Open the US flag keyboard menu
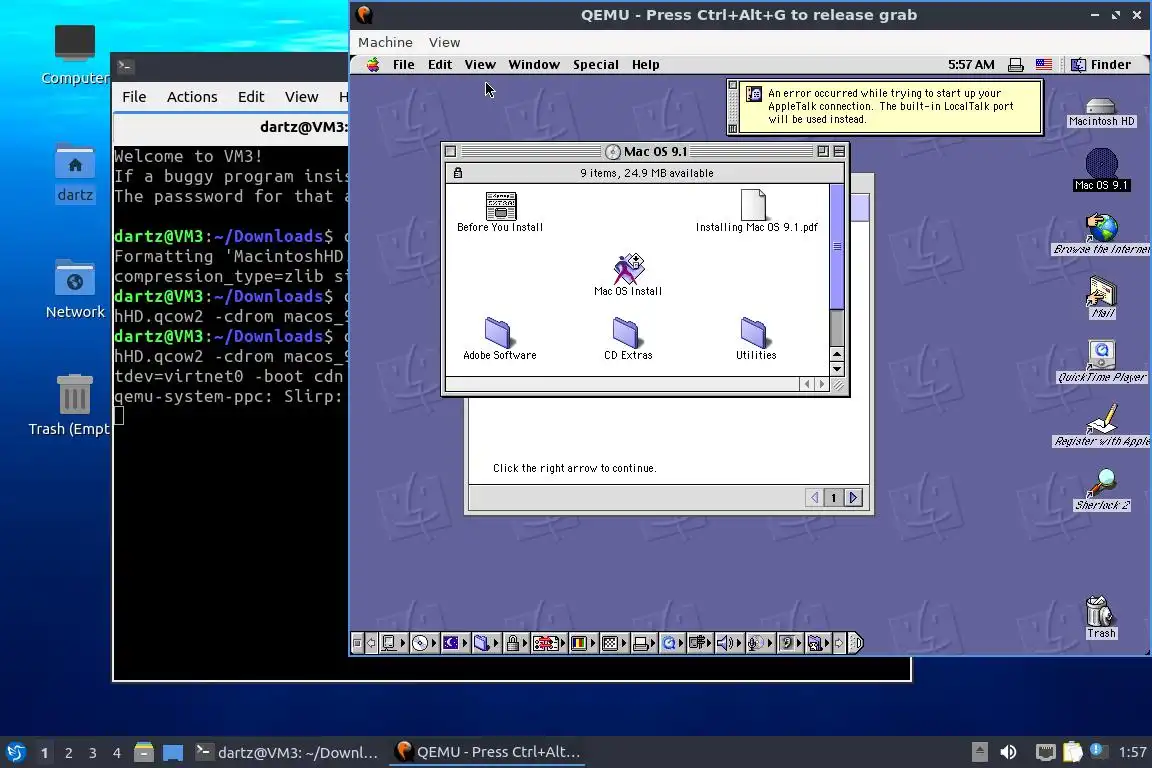 pos(1043,65)
